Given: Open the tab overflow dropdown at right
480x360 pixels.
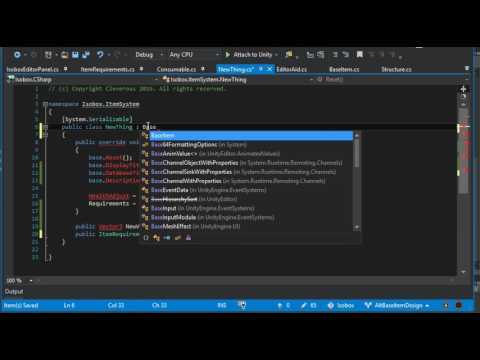Looking at the screenshot, I should click(467, 68).
